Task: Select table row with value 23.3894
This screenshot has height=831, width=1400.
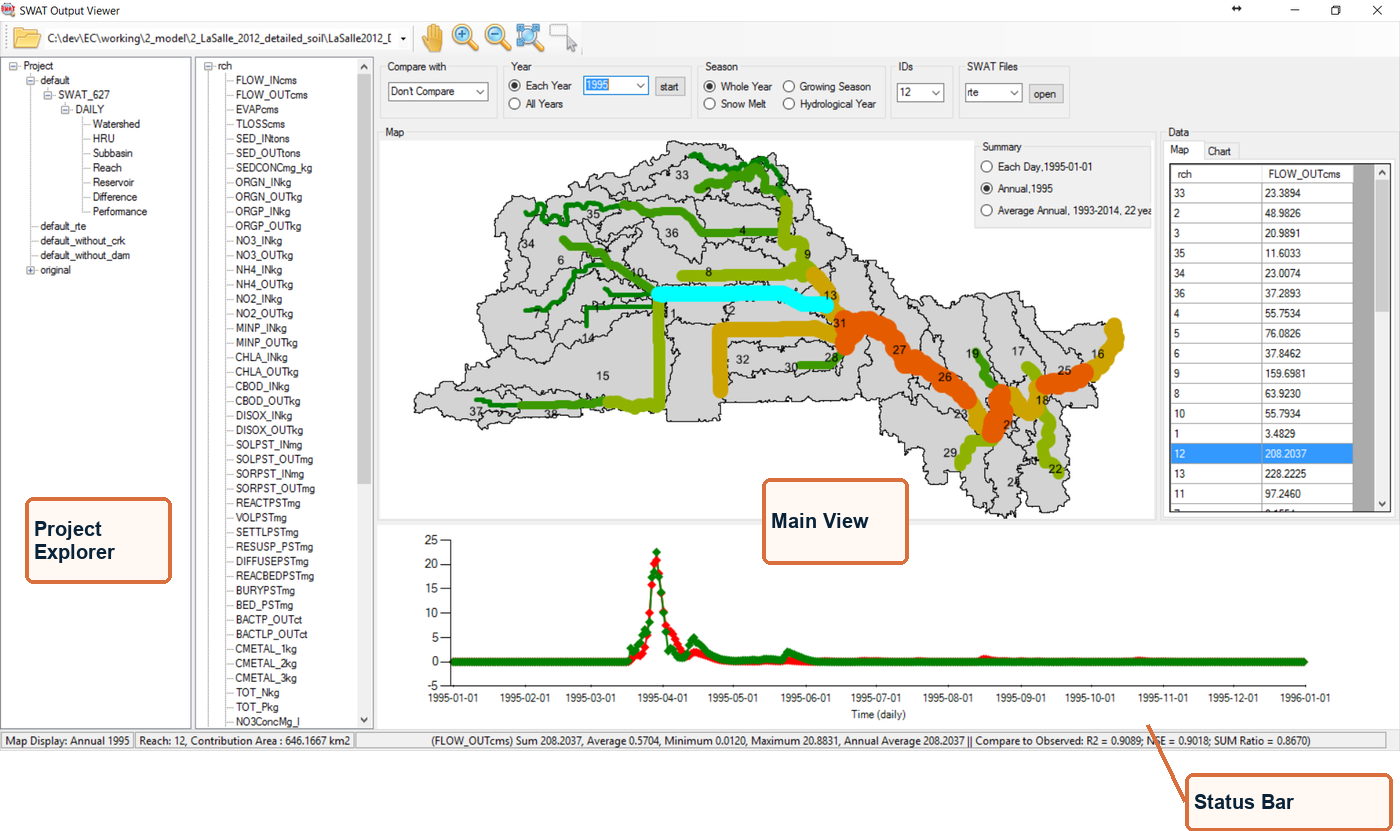Action: [x=1263, y=191]
